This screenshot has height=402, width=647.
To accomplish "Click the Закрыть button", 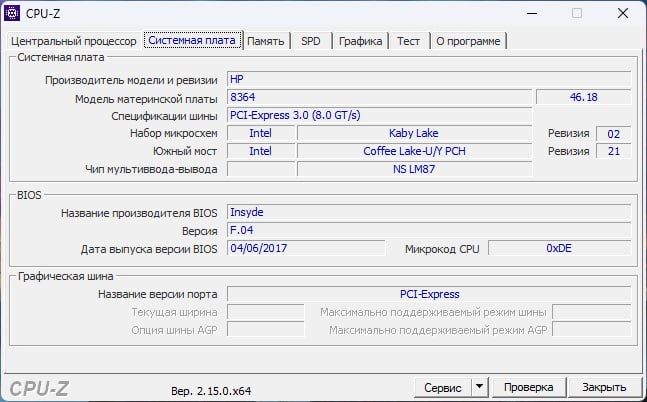I will (604, 388).
